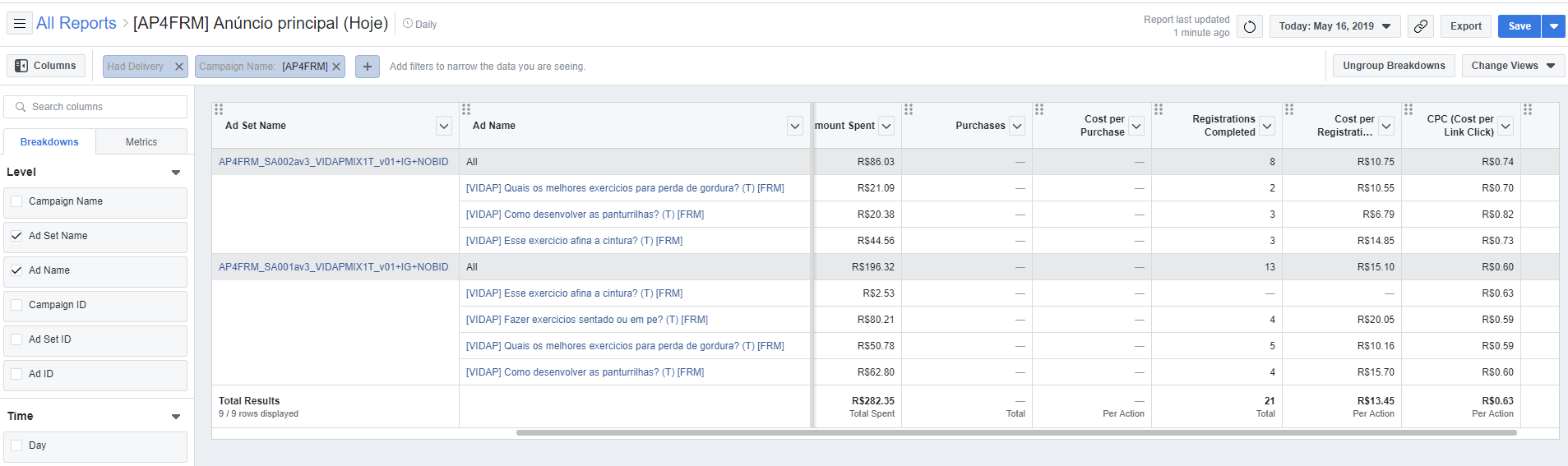
Task: Switch to the Metrics tab
Action: tap(141, 142)
